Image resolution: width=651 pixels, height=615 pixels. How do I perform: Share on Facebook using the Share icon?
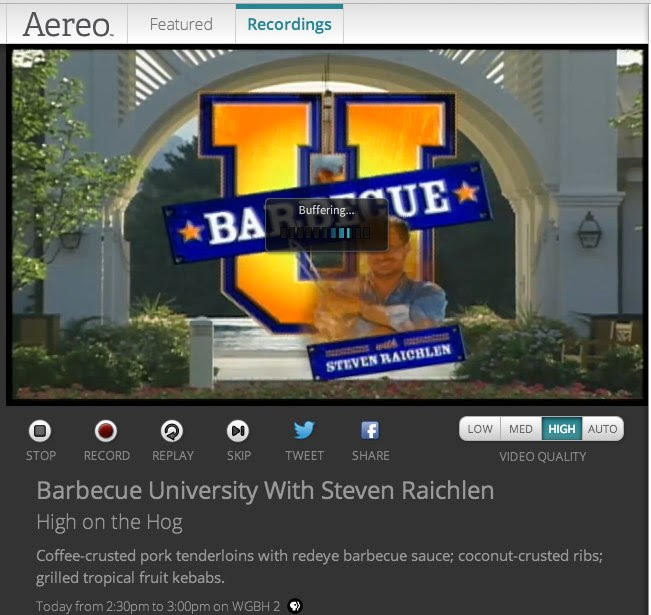tap(370, 431)
